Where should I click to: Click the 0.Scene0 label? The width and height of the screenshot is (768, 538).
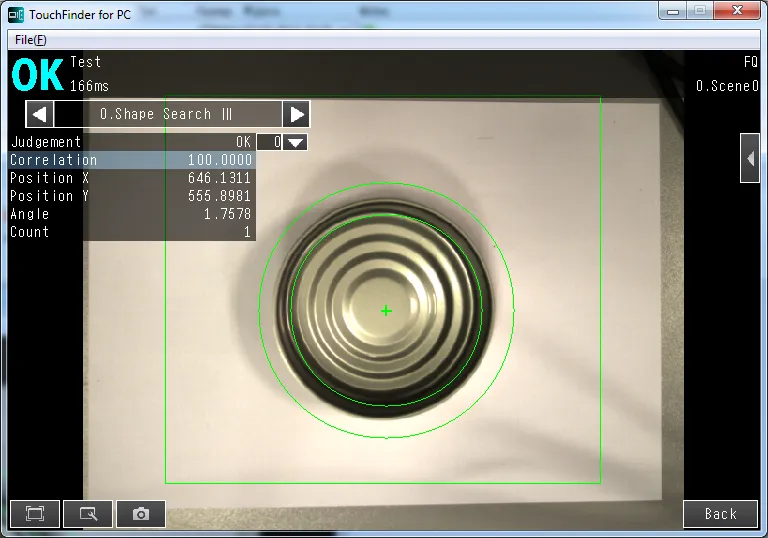[727, 86]
